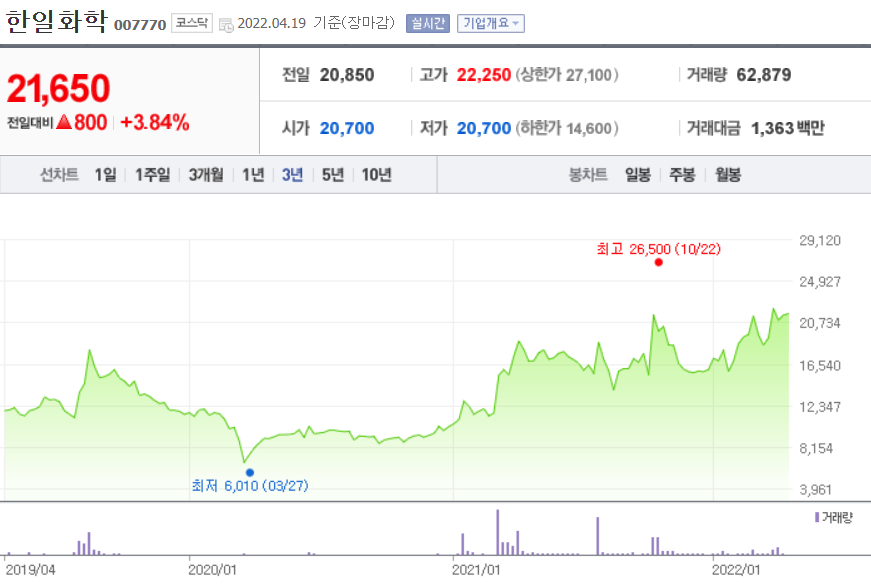Switch to 일봉 daily candle chart
Image resolution: width=871 pixels, height=587 pixels.
tap(638, 175)
